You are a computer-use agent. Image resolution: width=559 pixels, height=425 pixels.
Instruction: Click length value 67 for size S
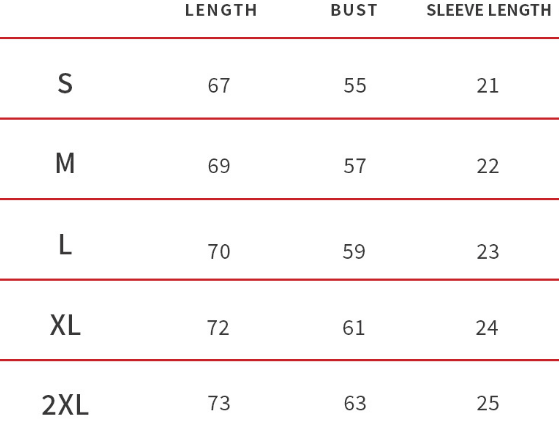click(x=219, y=86)
